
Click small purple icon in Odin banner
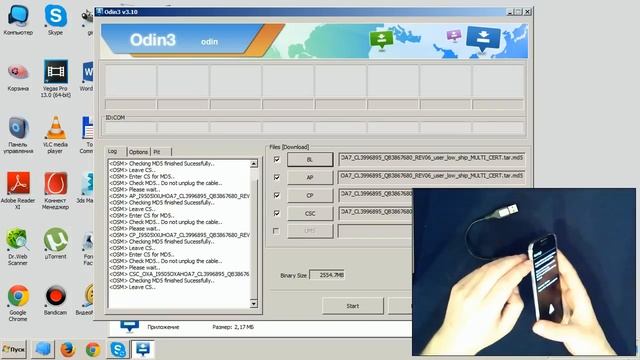pyautogui.click(x=454, y=36)
